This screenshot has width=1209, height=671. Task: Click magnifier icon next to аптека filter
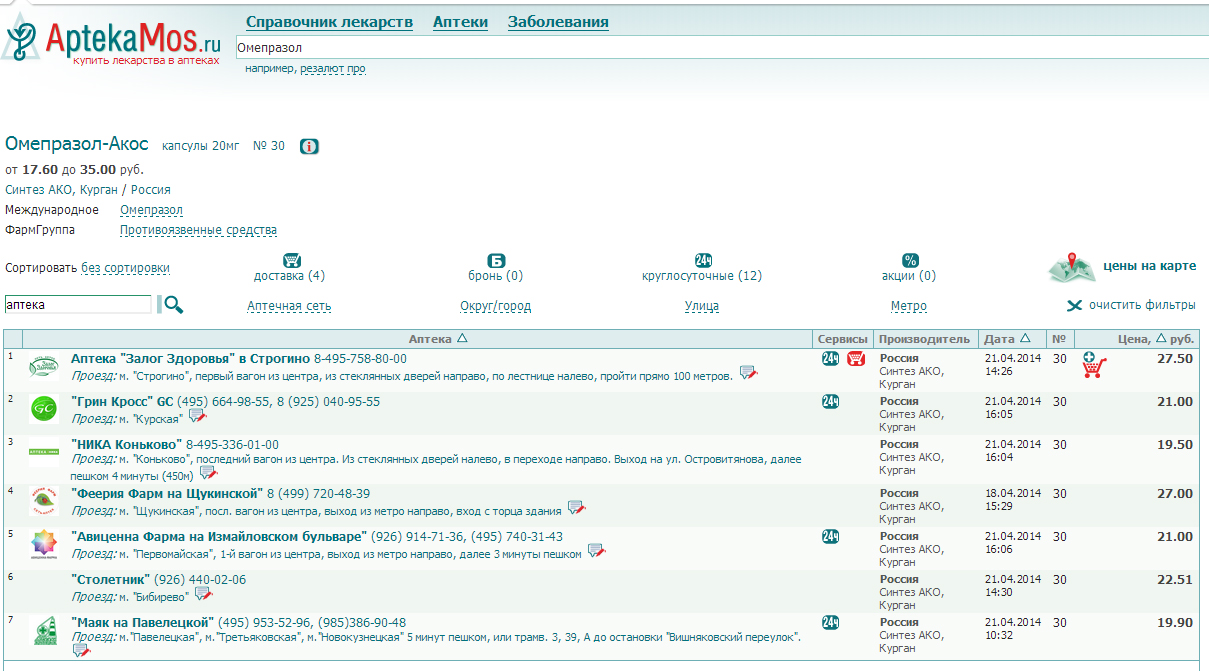coord(173,305)
